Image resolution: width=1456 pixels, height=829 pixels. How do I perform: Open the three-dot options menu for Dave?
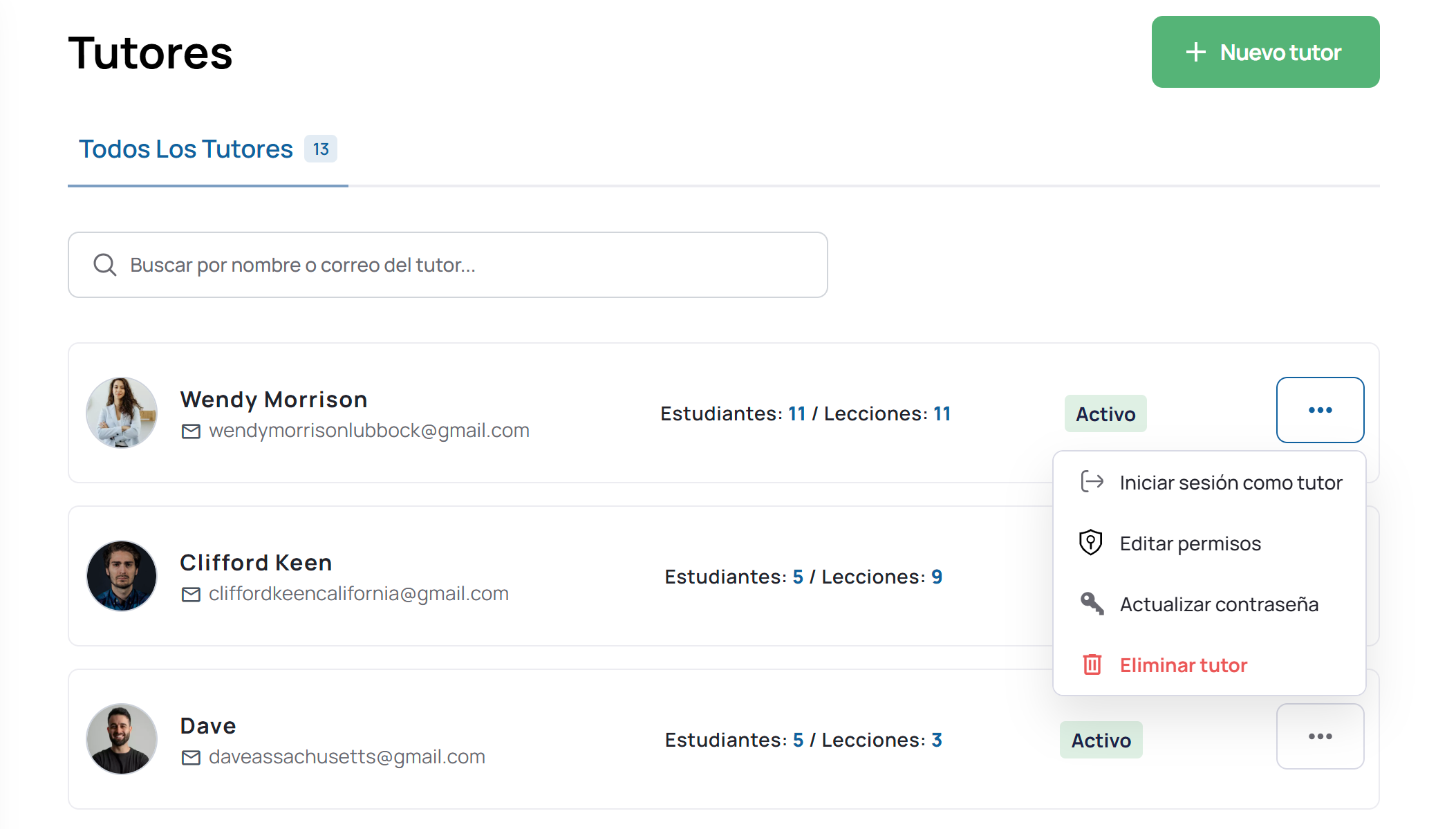1320,736
